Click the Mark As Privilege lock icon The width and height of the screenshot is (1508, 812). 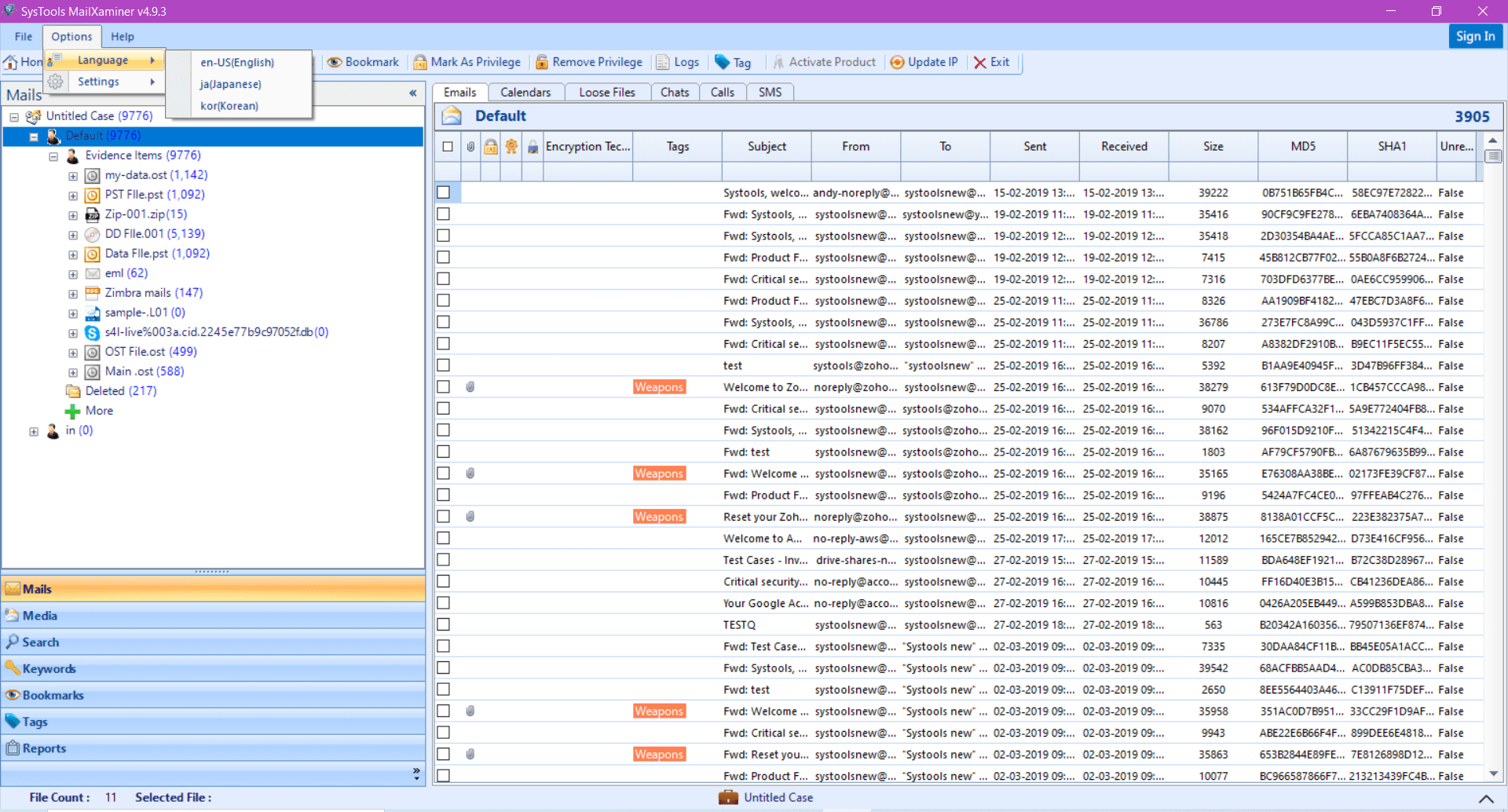tap(420, 62)
